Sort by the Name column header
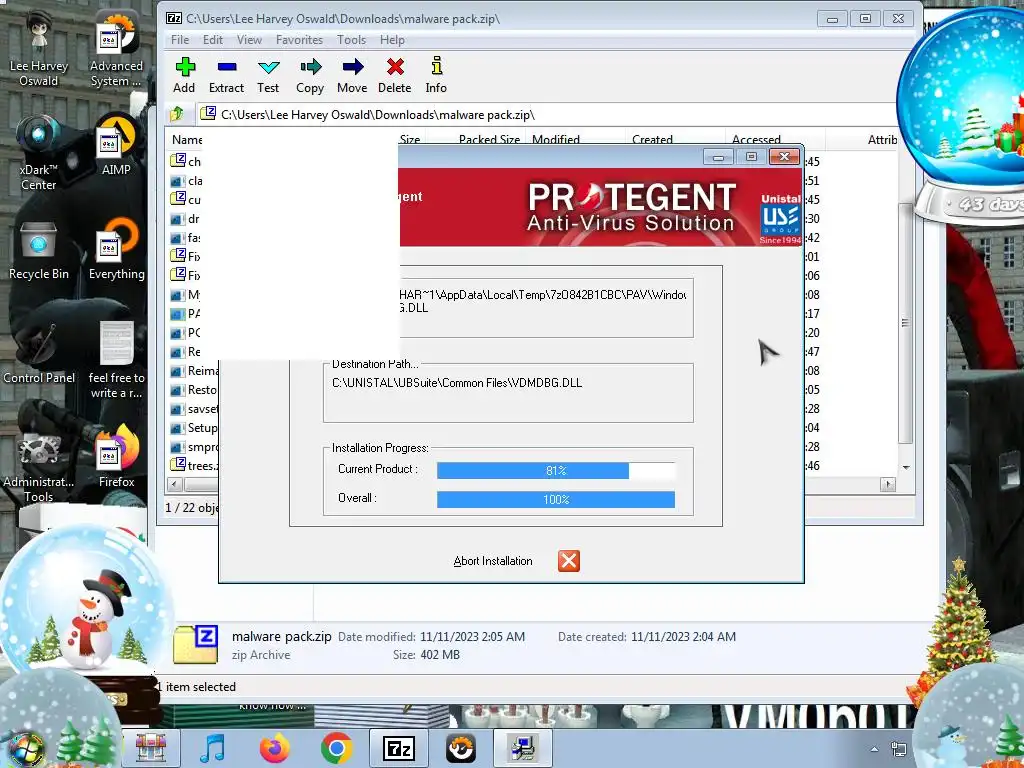Image resolution: width=1024 pixels, height=768 pixels. coord(187,139)
